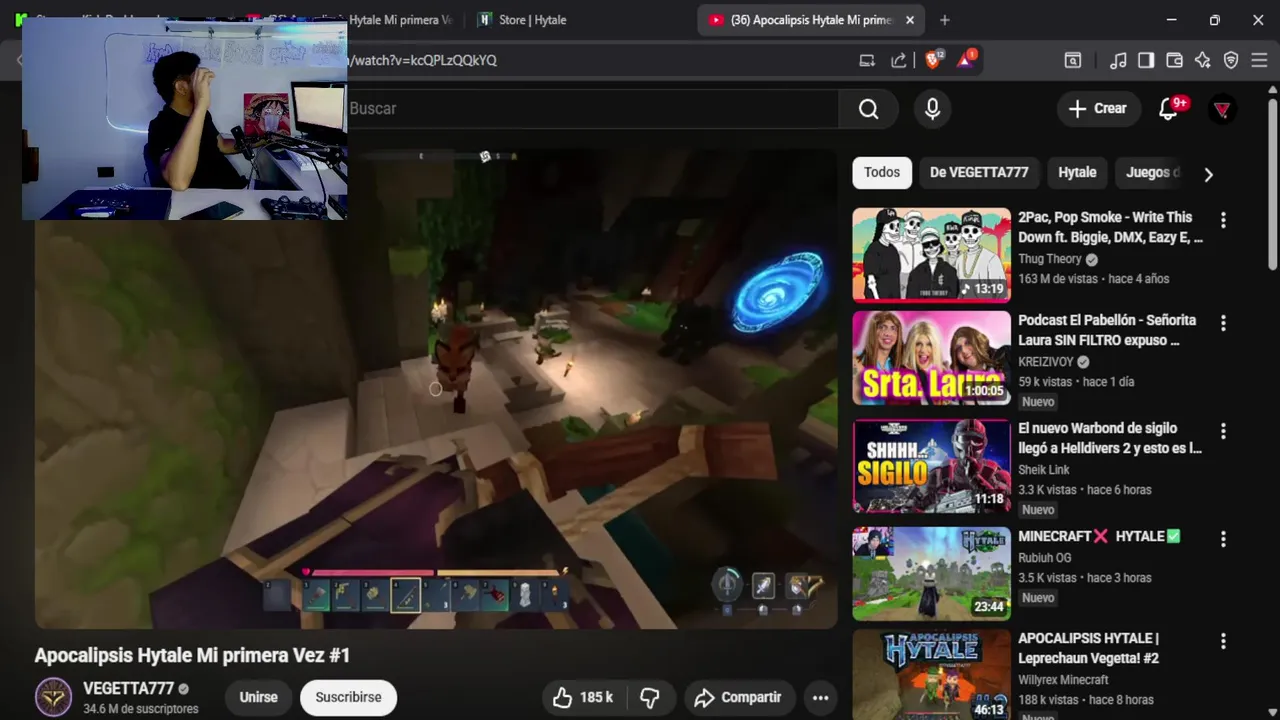Click the Suscribirse button
Image resolution: width=1280 pixels, height=720 pixels.
pos(348,697)
